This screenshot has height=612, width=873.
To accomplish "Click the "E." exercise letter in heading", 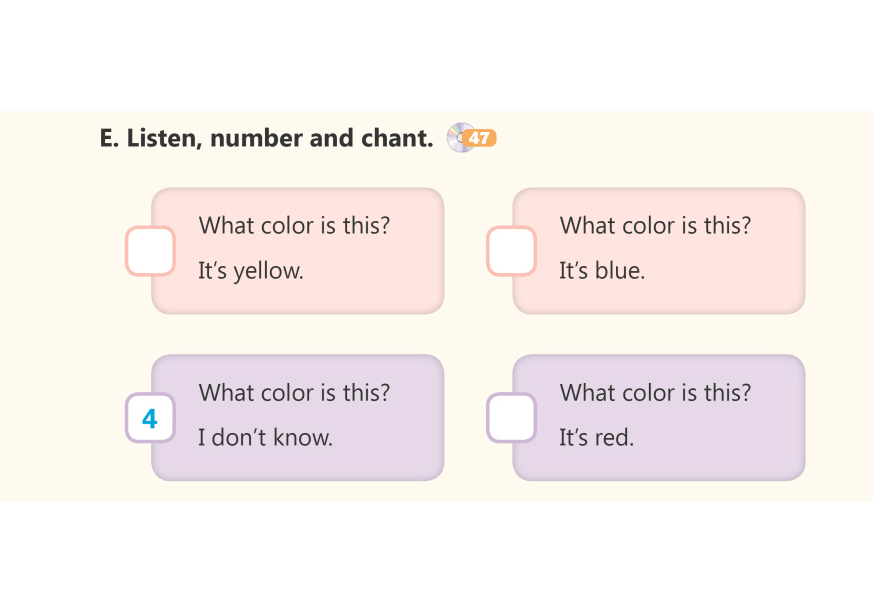I will point(109,138).
